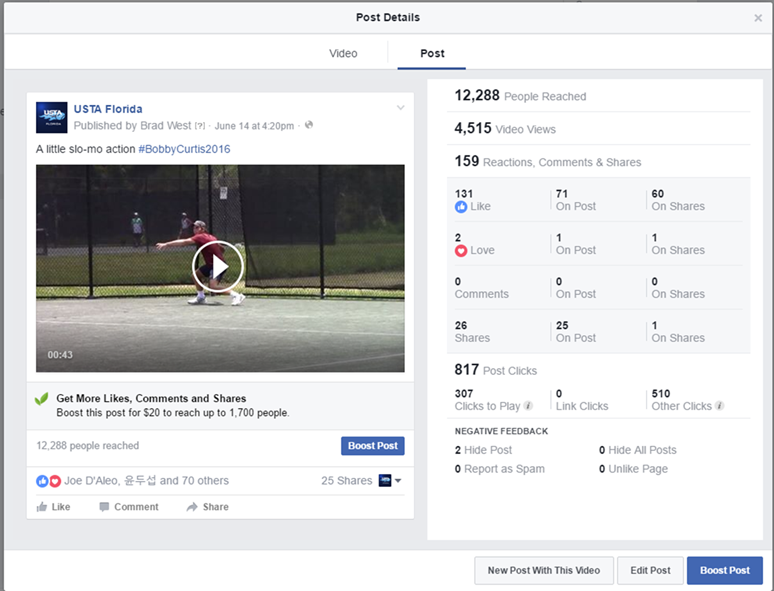Viewport: 774px width, 591px height.
Task: Select the Post tab
Action: (x=432, y=54)
